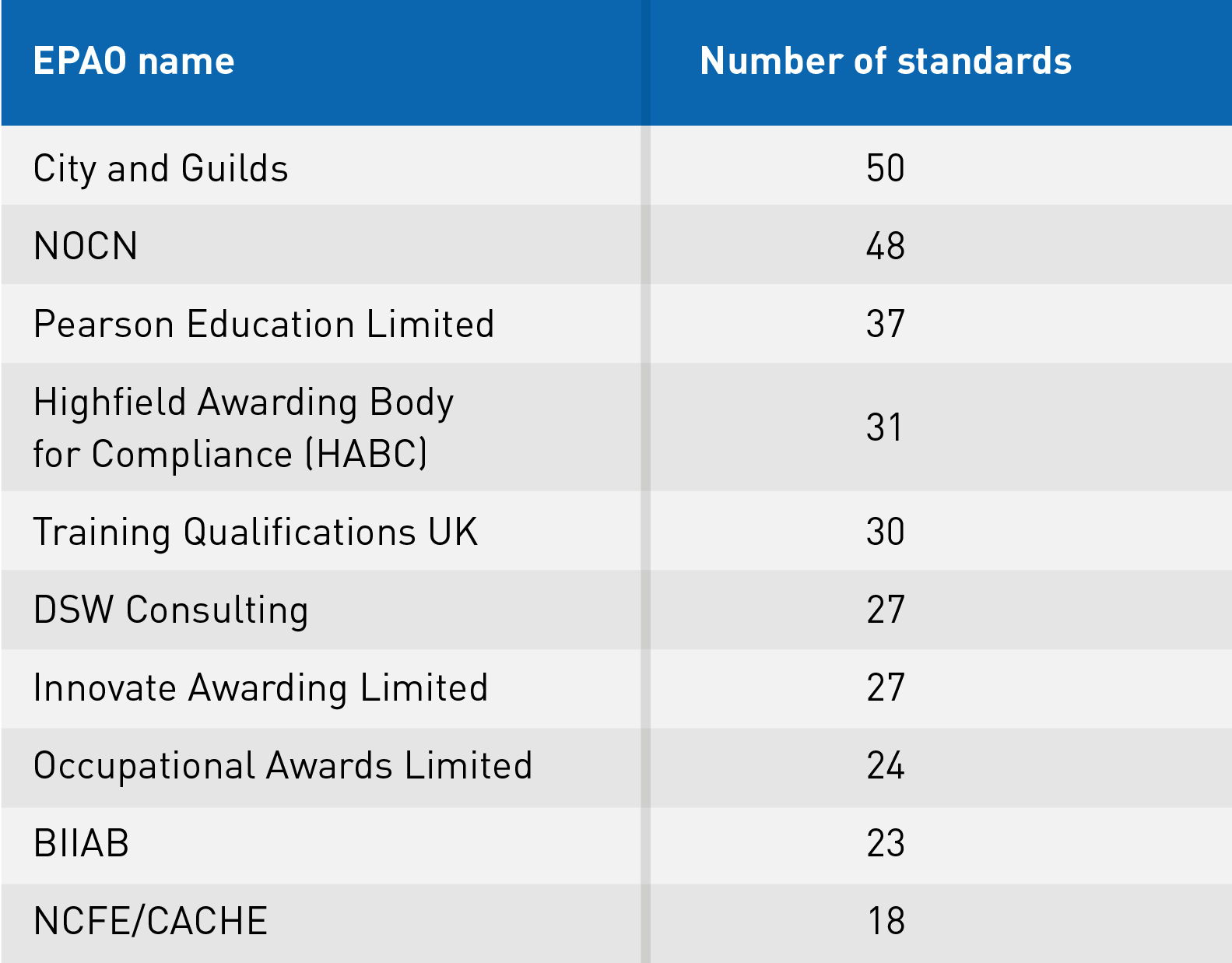This screenshot has height=963, width=1232.
Task: Select Innovate Awarding Limited
Action: [261, 688]
